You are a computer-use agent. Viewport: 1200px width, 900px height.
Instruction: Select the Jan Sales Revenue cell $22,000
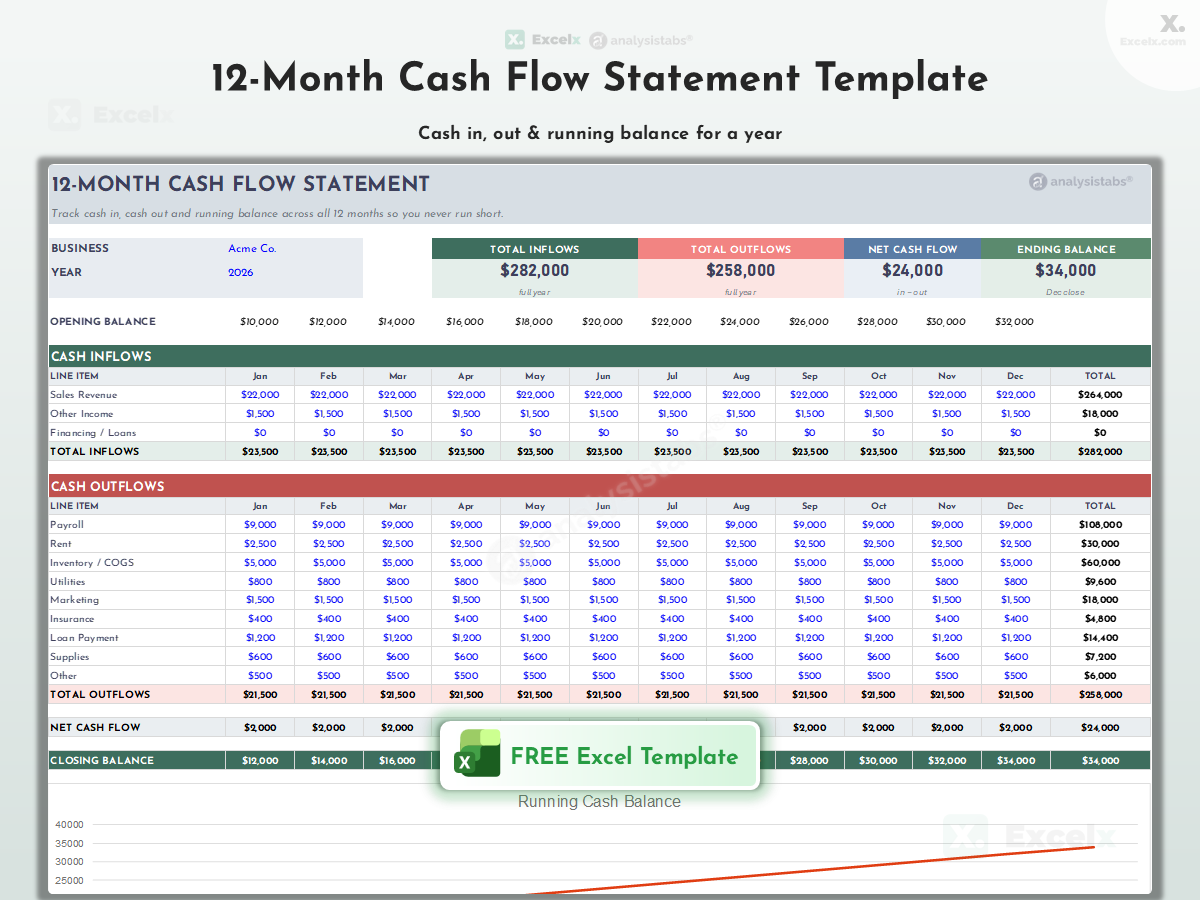click(x=260, y=395)
